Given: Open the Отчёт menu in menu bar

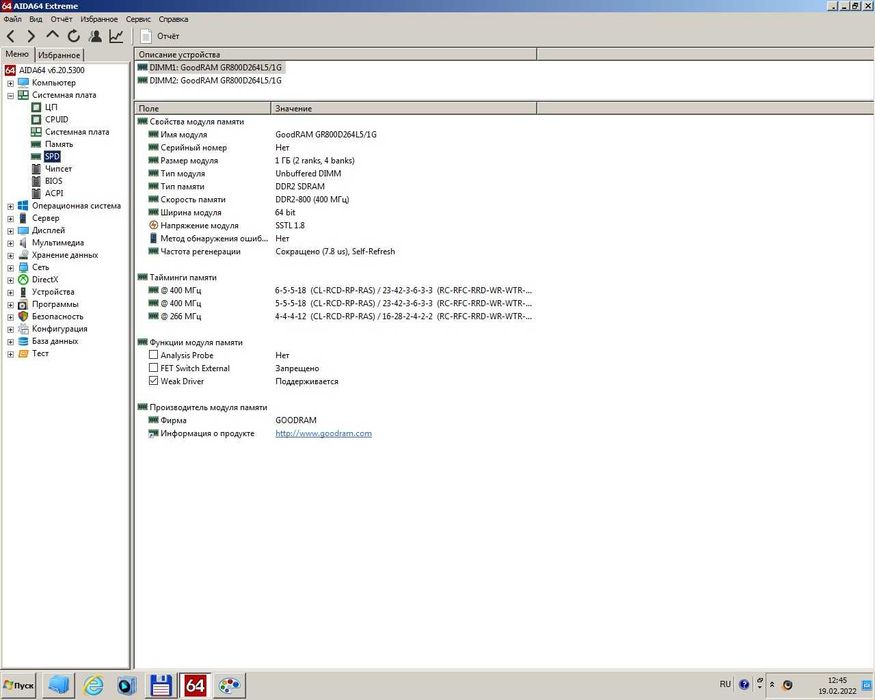Looking at the screenshot, I should coord(61,19).
